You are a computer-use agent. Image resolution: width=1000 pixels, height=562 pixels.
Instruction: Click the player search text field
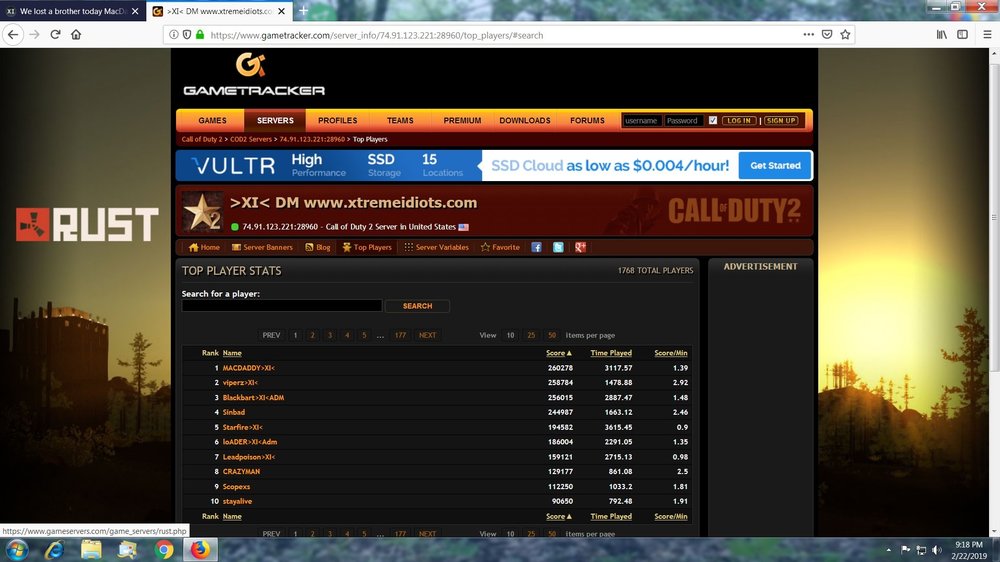point(281,306)
